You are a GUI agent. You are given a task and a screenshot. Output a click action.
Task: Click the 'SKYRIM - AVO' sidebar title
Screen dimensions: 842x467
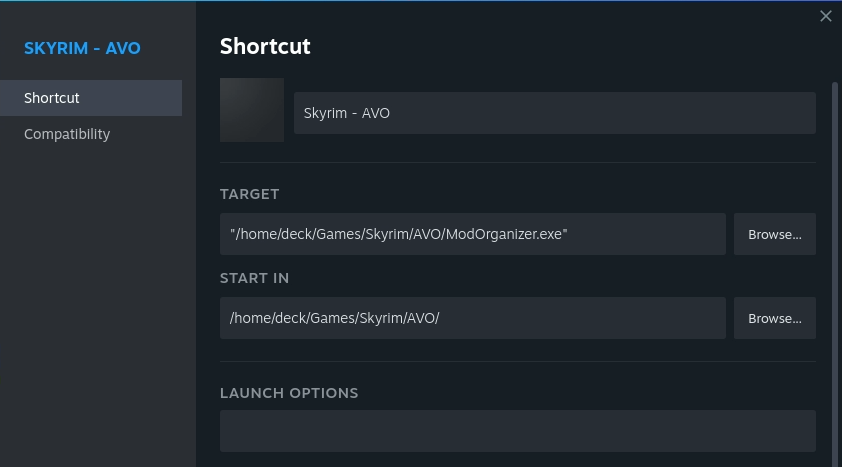(82, 48)
